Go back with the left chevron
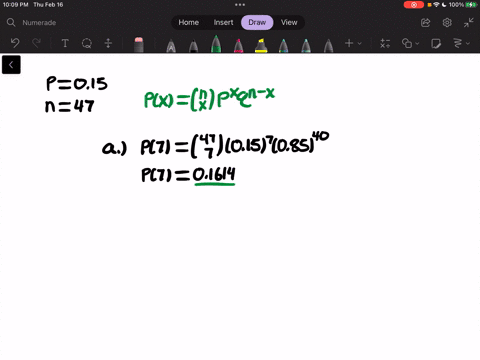 11,65
